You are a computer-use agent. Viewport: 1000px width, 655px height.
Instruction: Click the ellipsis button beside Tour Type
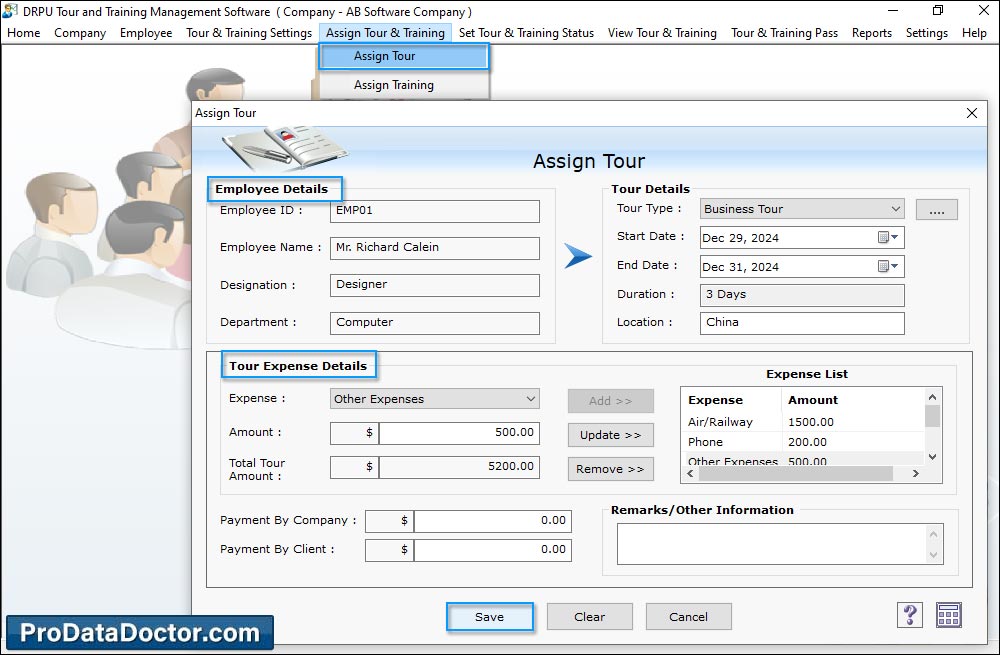936,209
